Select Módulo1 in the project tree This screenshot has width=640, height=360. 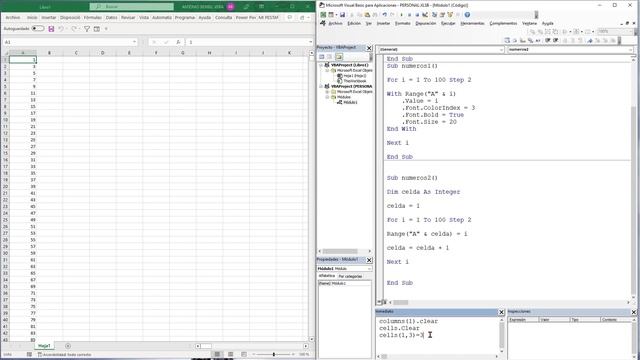pyautogui.click(x=350, y=102)
